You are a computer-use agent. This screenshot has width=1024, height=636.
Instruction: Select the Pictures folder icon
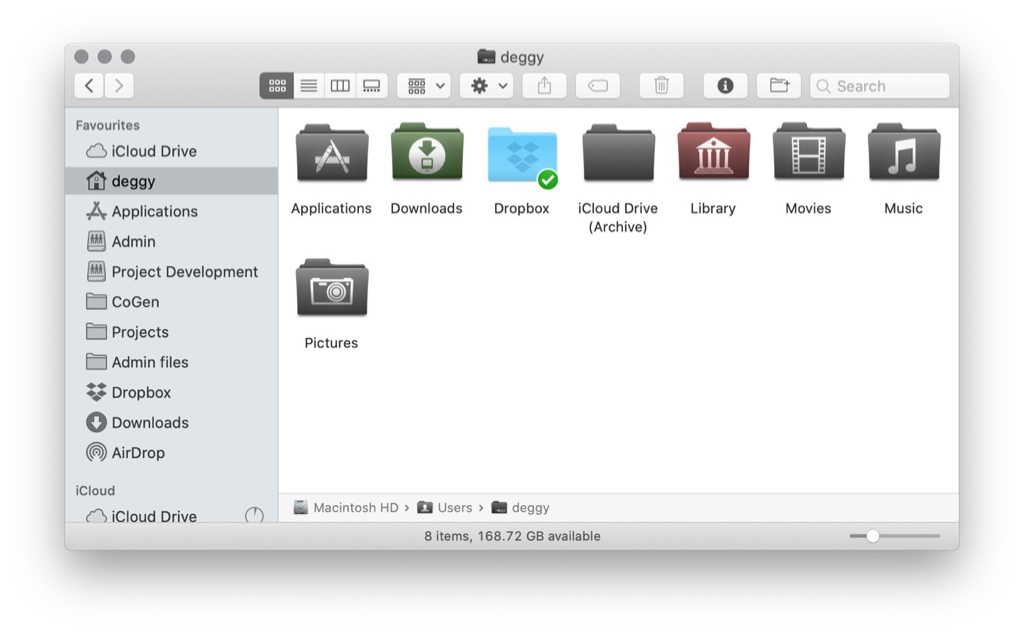tap(332, 288)
